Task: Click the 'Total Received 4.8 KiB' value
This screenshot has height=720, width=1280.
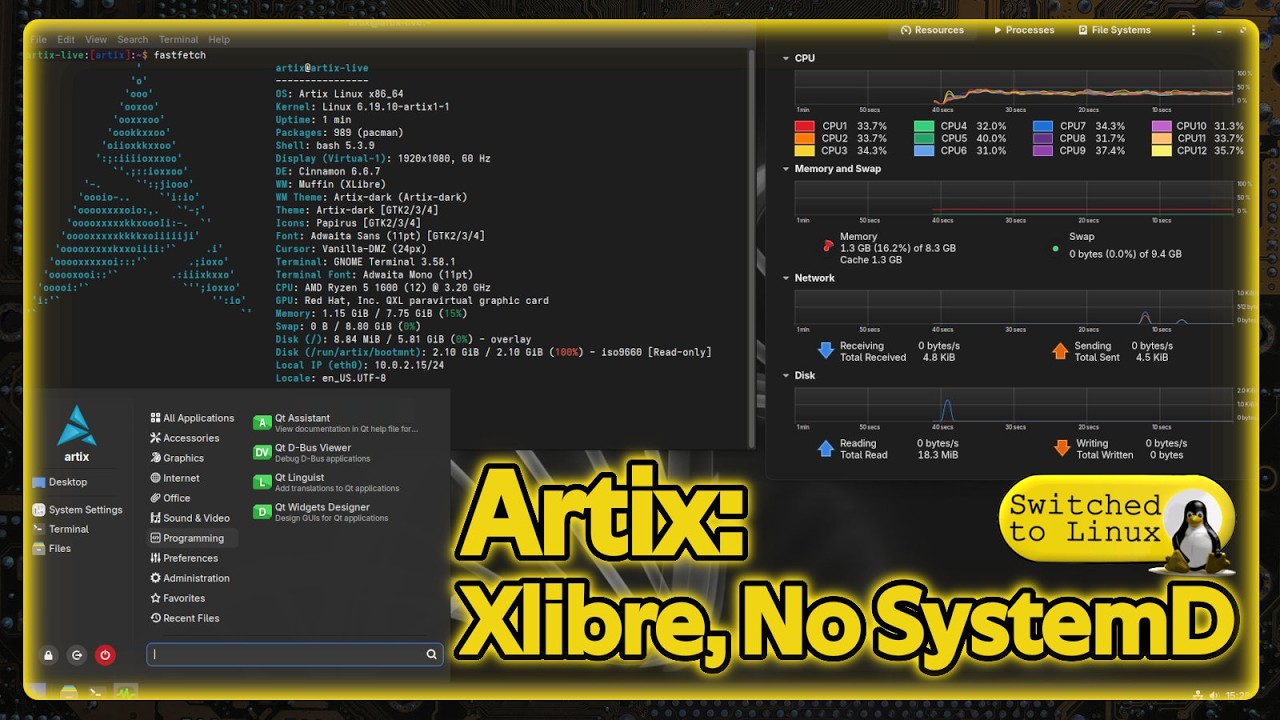Action: click(x=937, y=357)
